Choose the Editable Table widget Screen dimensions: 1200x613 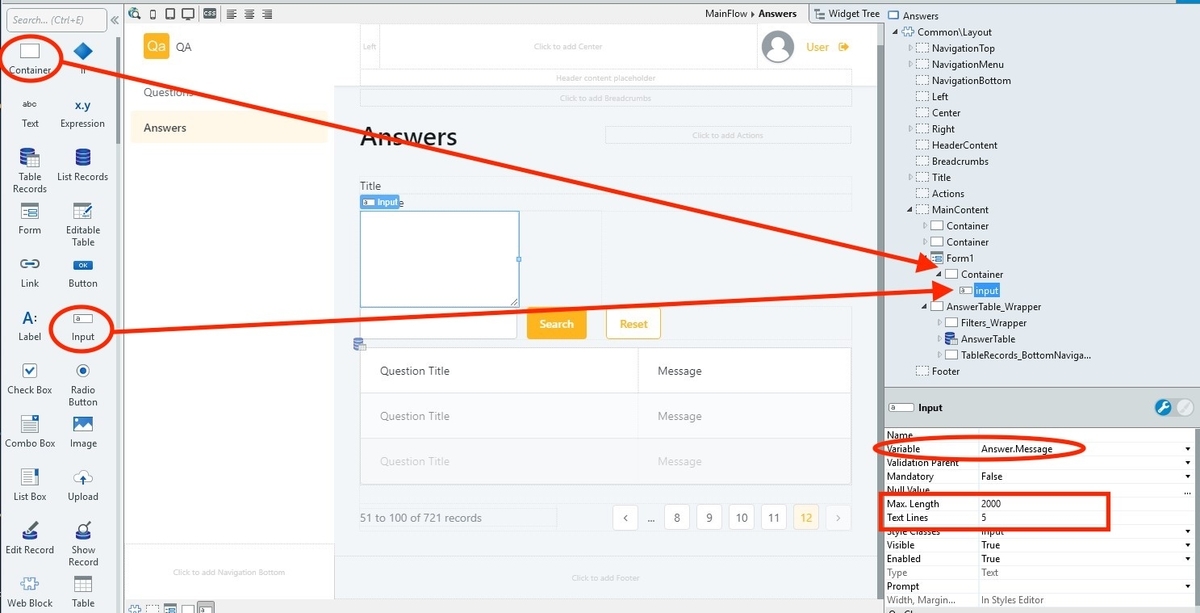click(x=83, y=224)
